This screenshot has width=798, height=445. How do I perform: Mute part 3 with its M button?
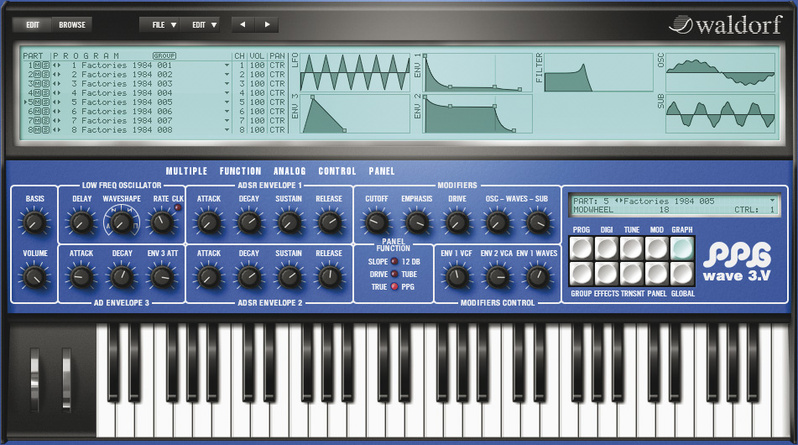tap(38, 84)
